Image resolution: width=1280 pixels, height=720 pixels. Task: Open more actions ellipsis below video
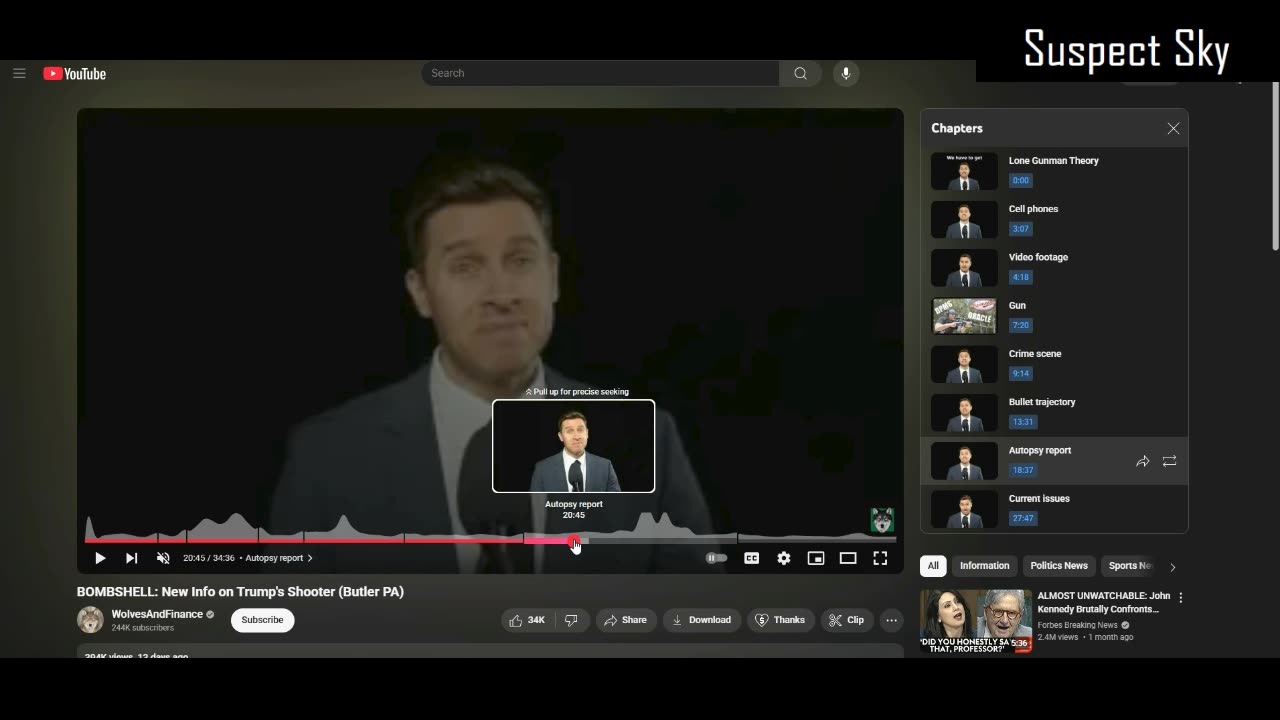(x=891, y=620)
